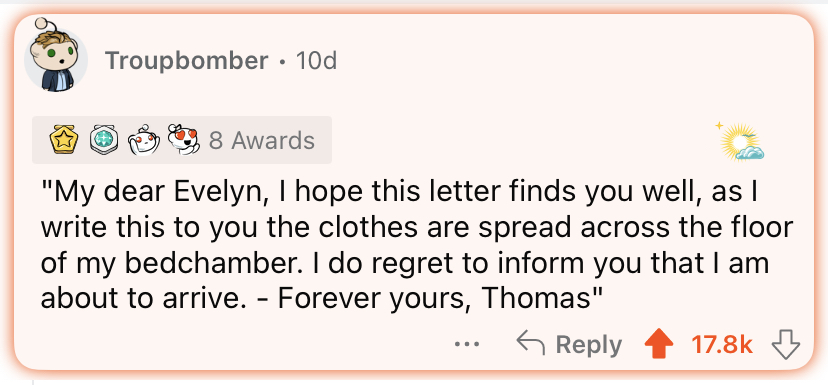The image size is (828, 385).
Task: Visit the Troupbomber username link
Action: (x=186, y=61)
